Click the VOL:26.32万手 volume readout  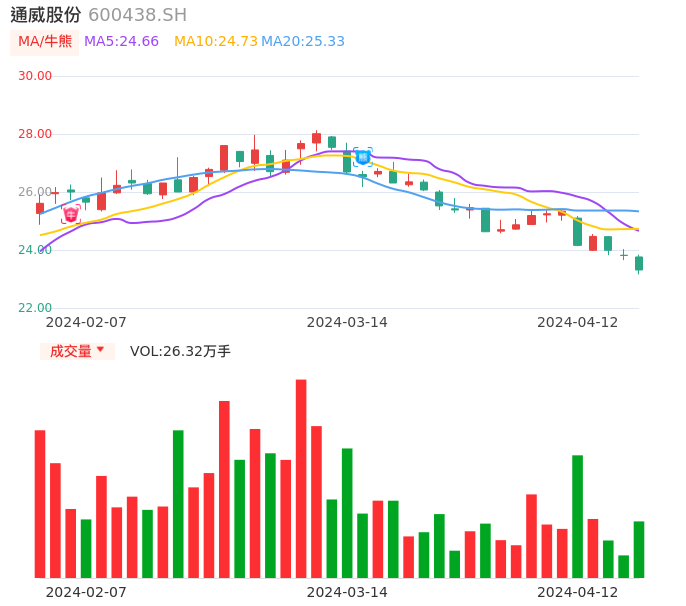click(180, 351)
